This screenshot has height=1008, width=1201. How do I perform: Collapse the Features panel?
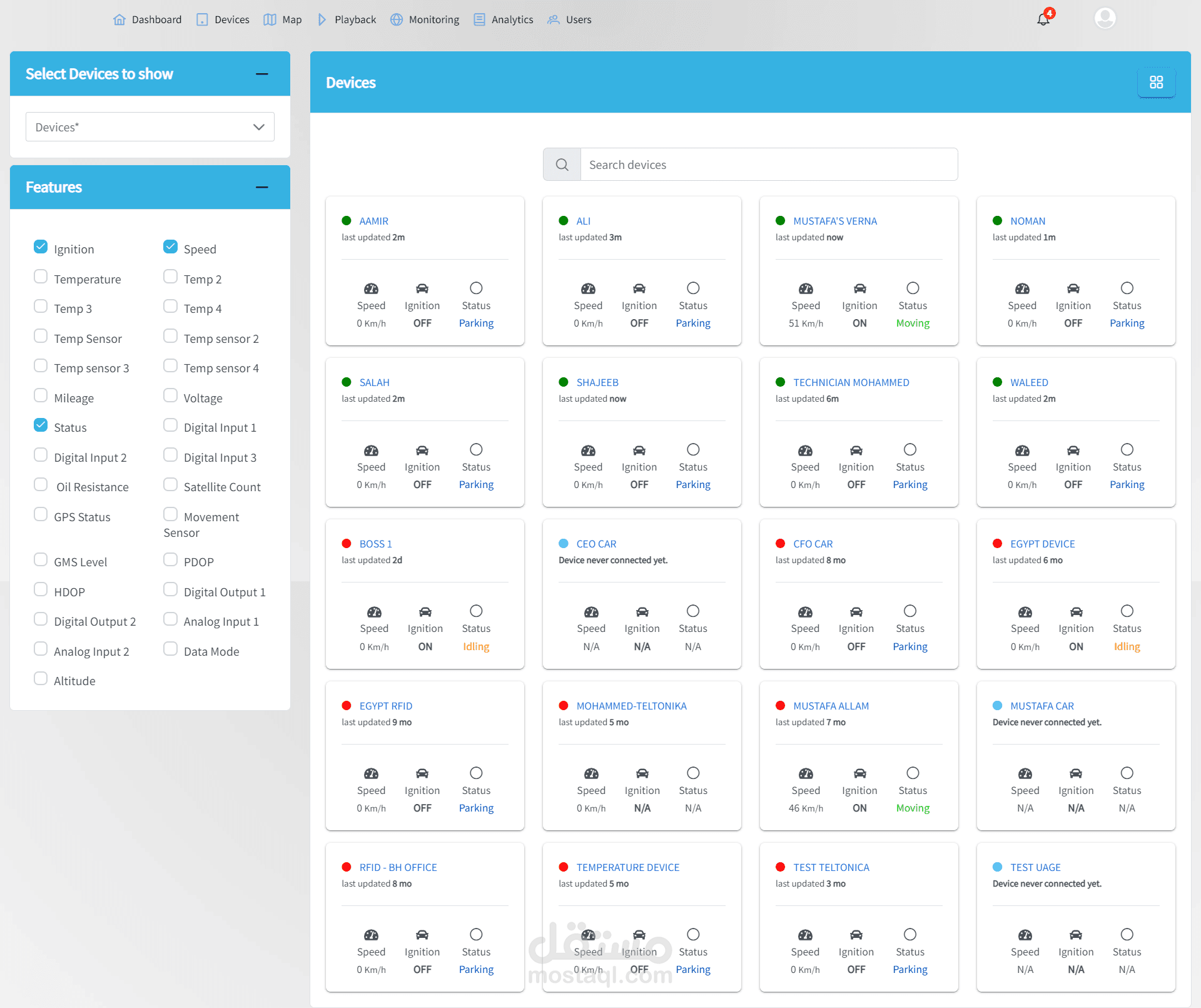[261, 187]
